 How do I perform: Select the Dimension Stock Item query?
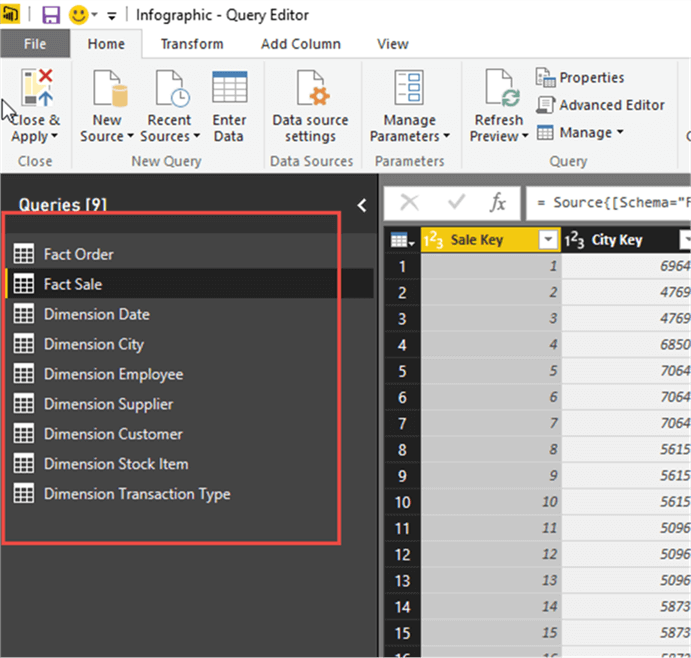point(189,464)
